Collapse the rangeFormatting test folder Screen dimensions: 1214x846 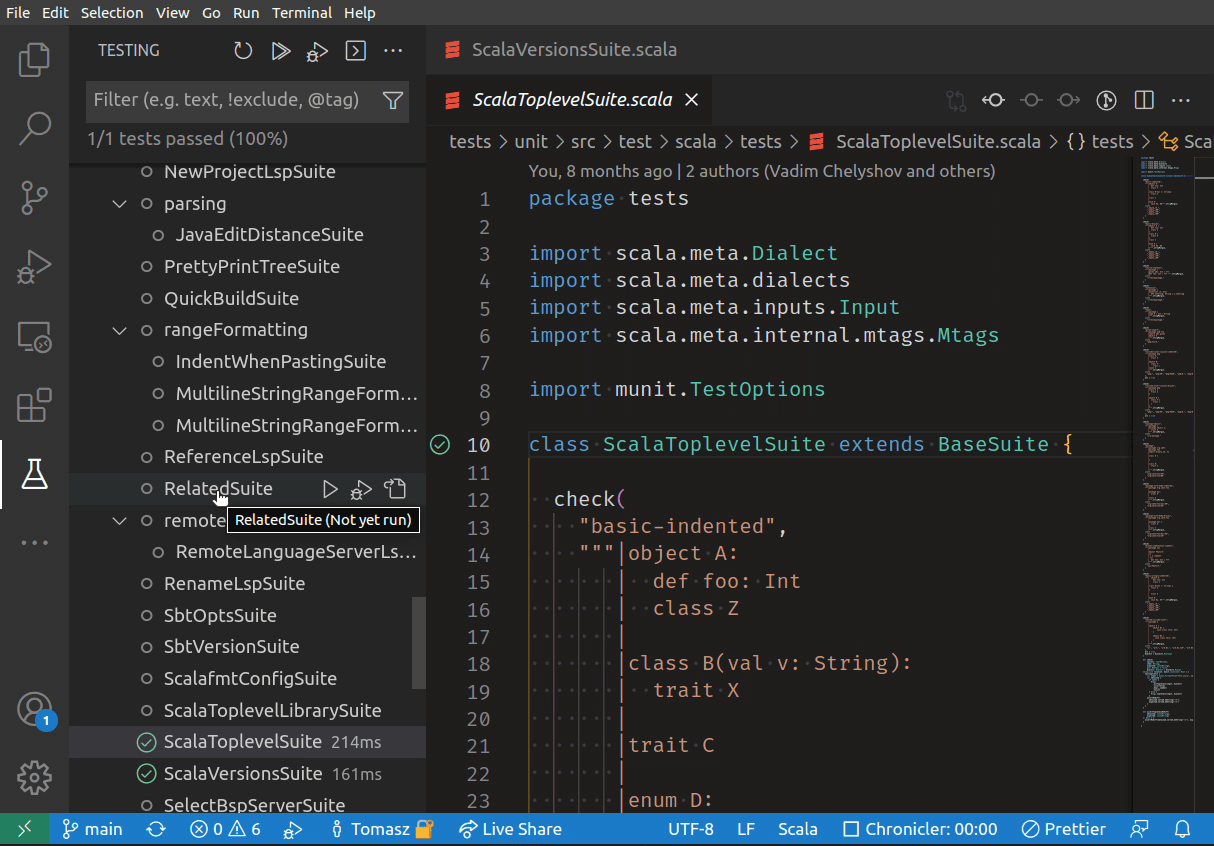tap(120, 330)
